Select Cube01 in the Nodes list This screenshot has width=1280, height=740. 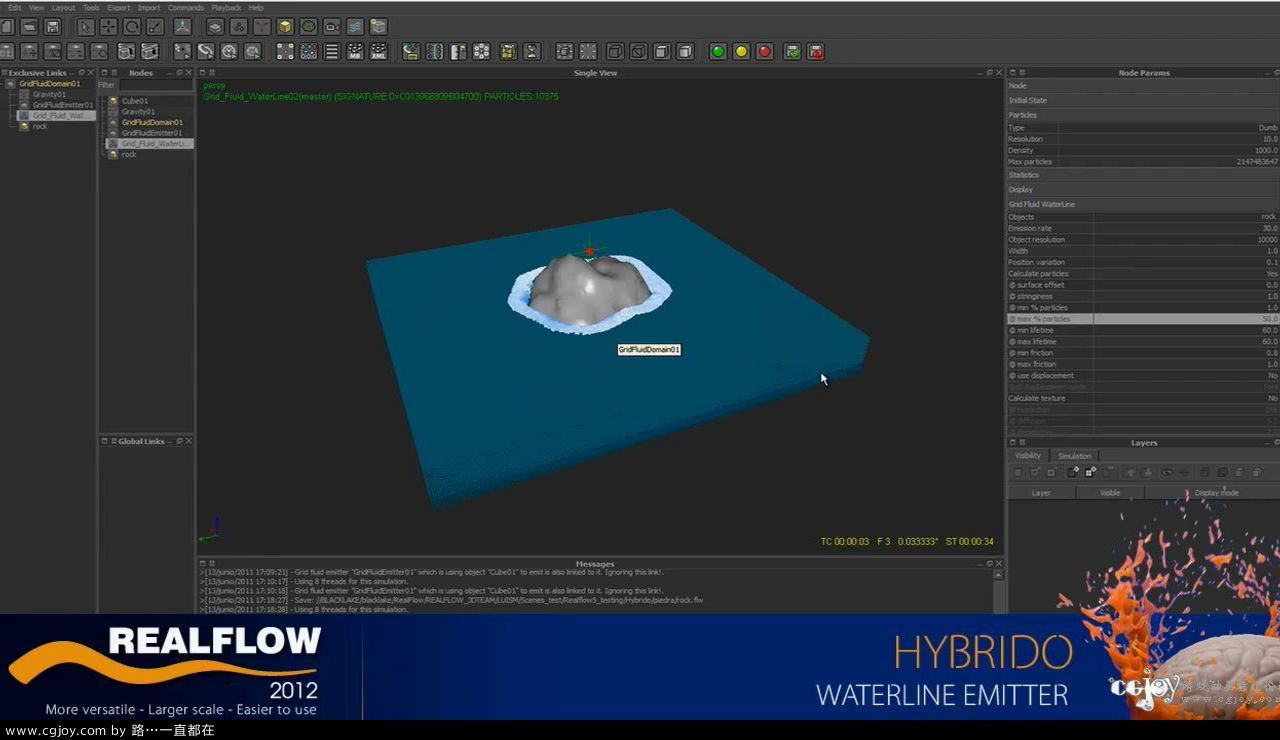pyautogui.click(x=134, y=101)
